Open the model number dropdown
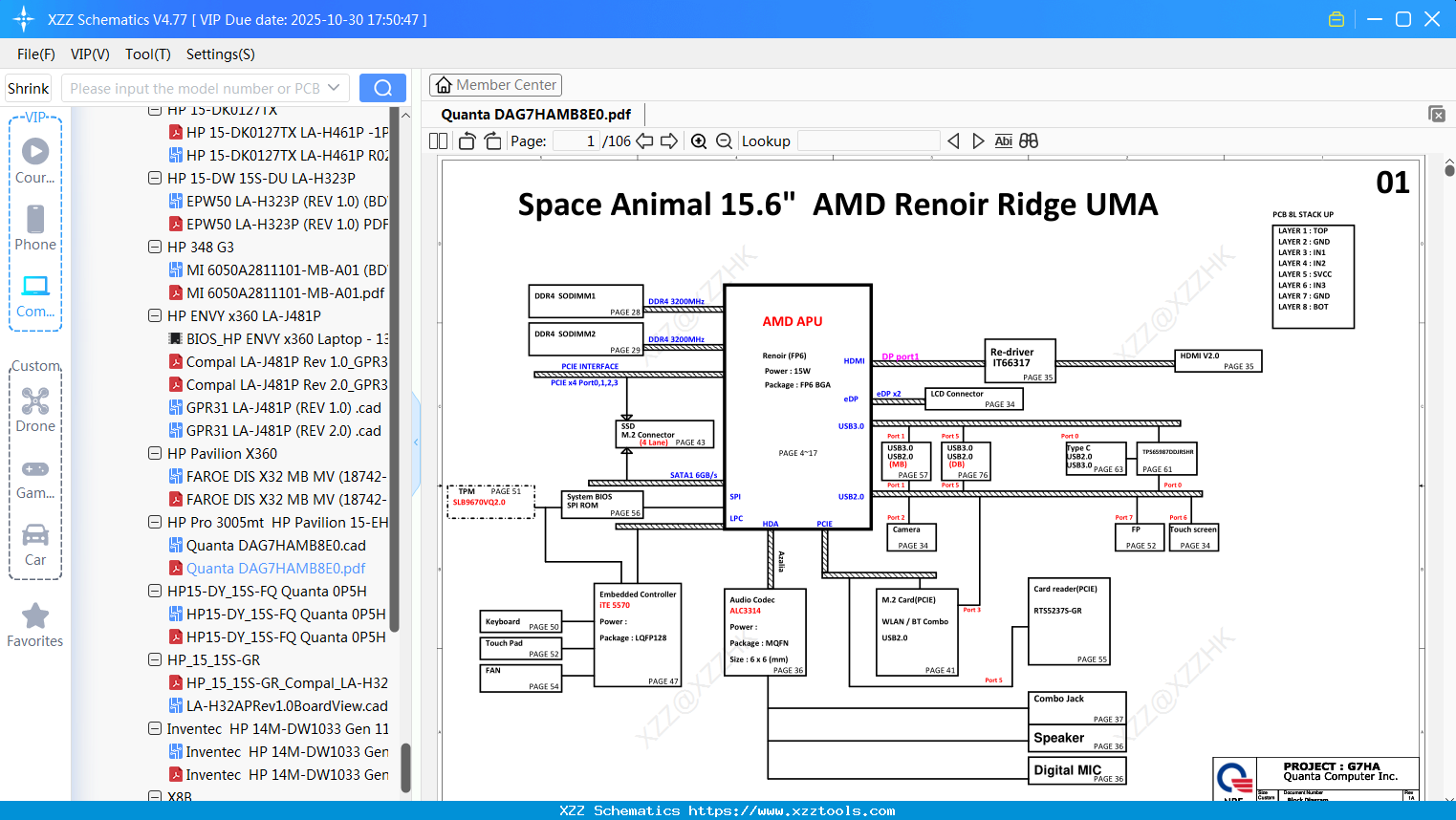Viewport: 1456px width, 820px height. (334, 88)
